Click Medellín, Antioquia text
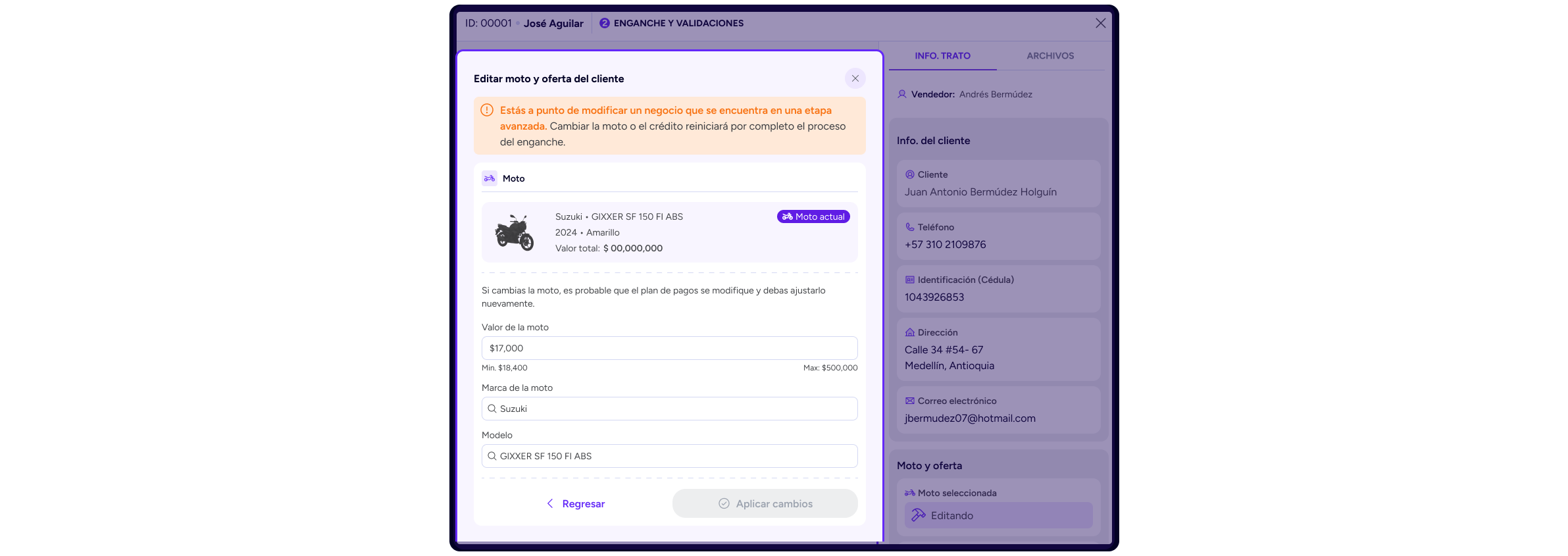Viewport: 1568px width, 556px height. pyautogui.click(x=949, y=366)
